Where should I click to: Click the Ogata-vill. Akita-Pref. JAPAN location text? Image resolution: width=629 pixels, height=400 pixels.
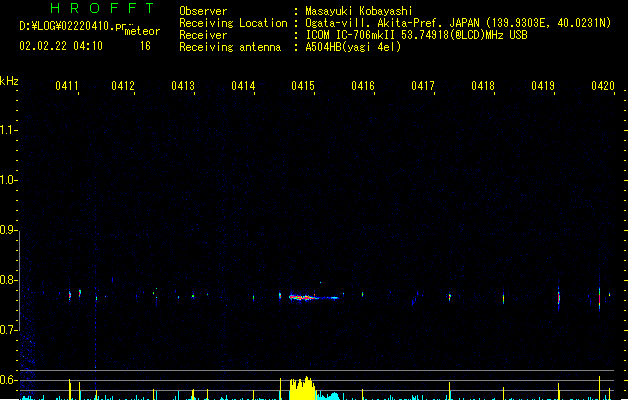[458, 23]
